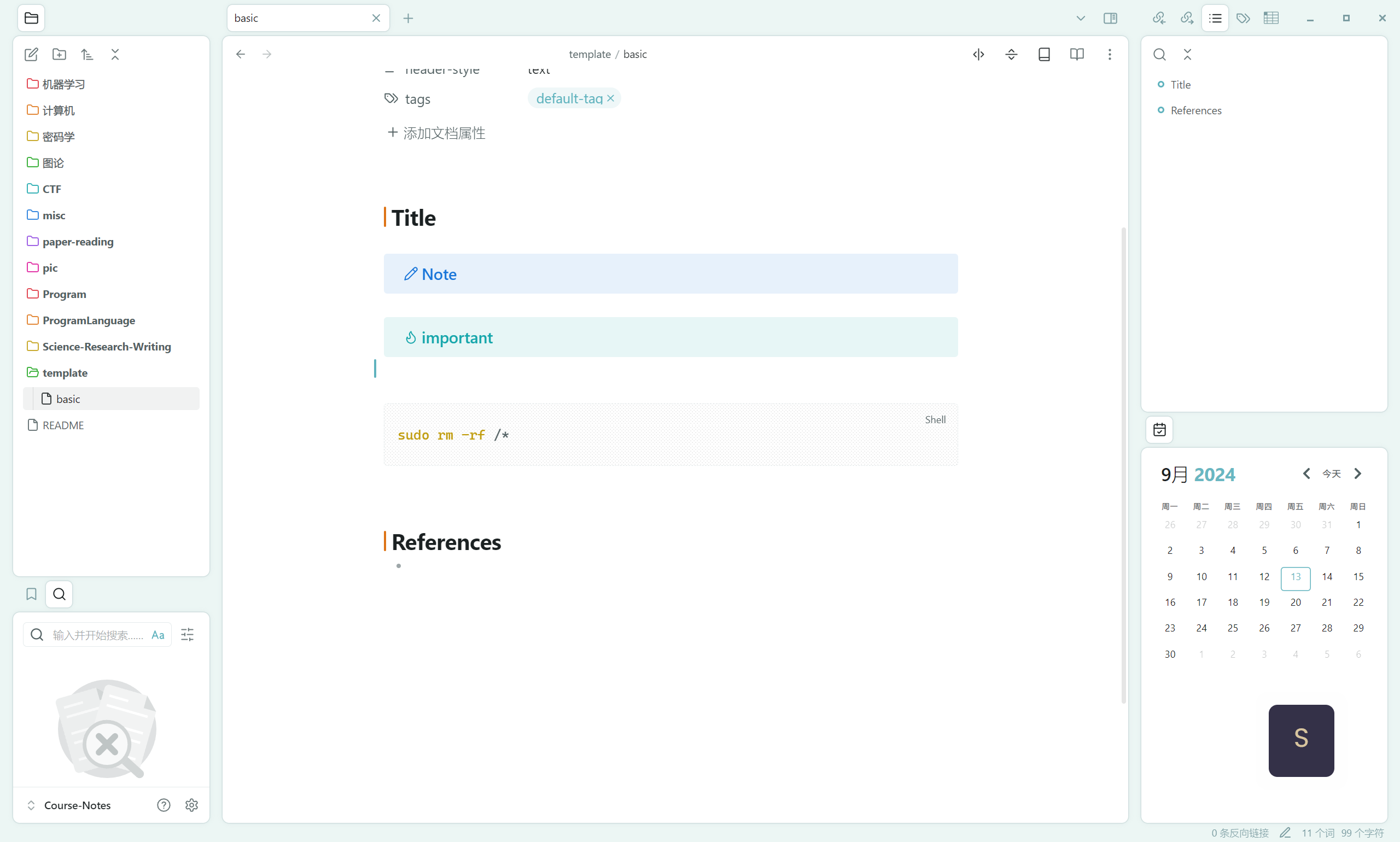Click 今天 in the calendar
This screenshot has height=842, width=1400.
(x=1331, y=474)
